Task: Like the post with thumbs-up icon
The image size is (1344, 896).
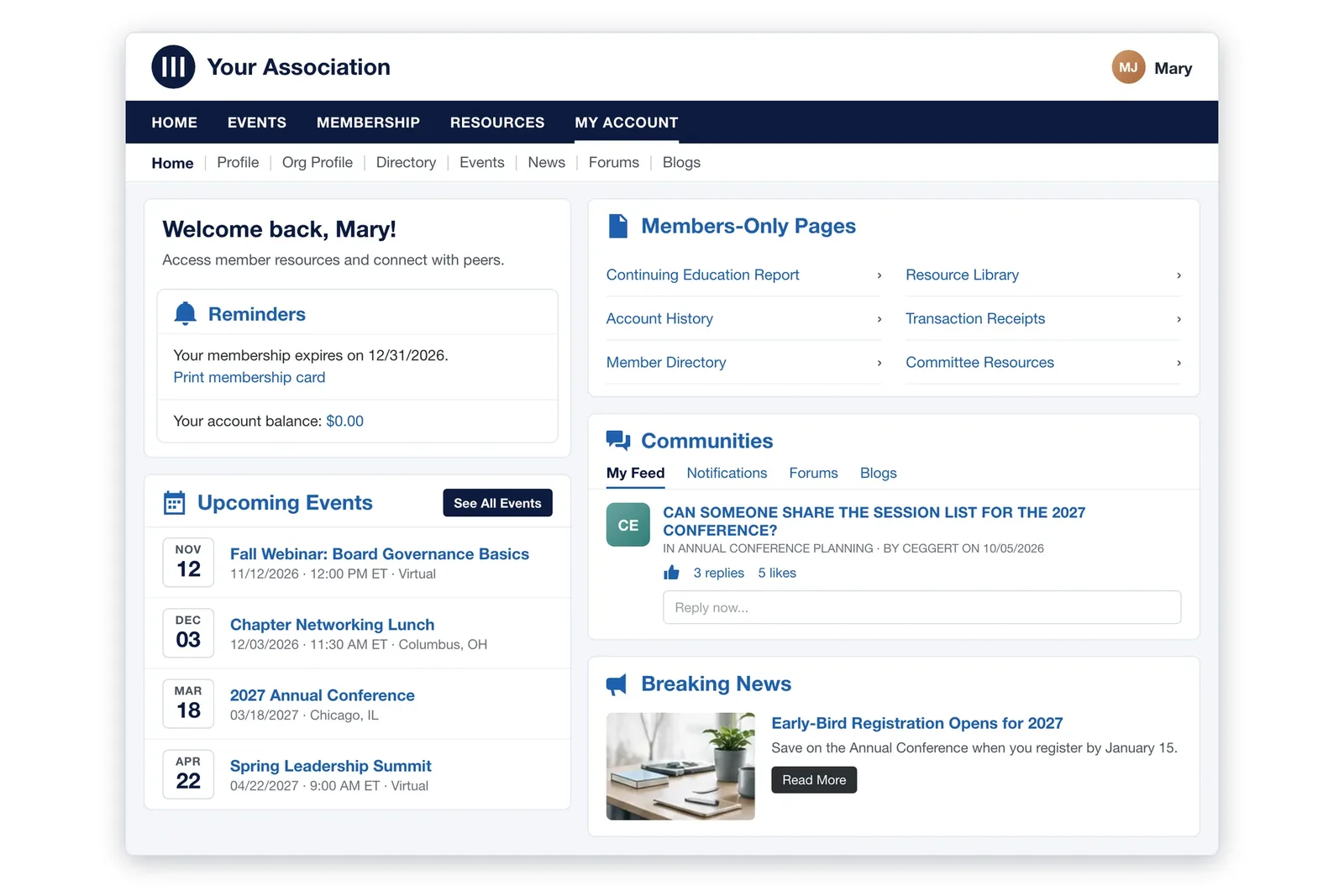Action: click(671, 573)
